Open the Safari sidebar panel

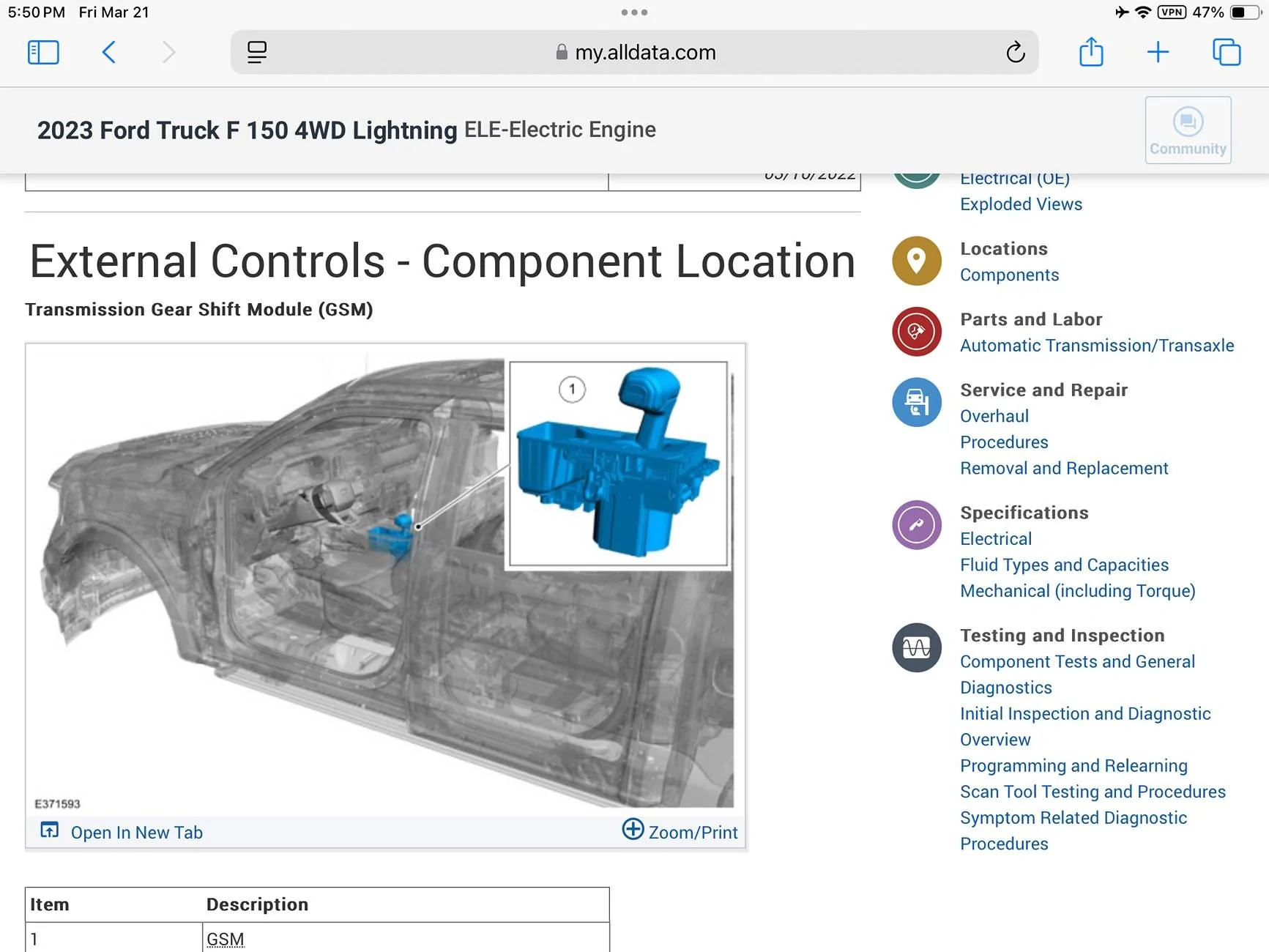pos(43,52)
